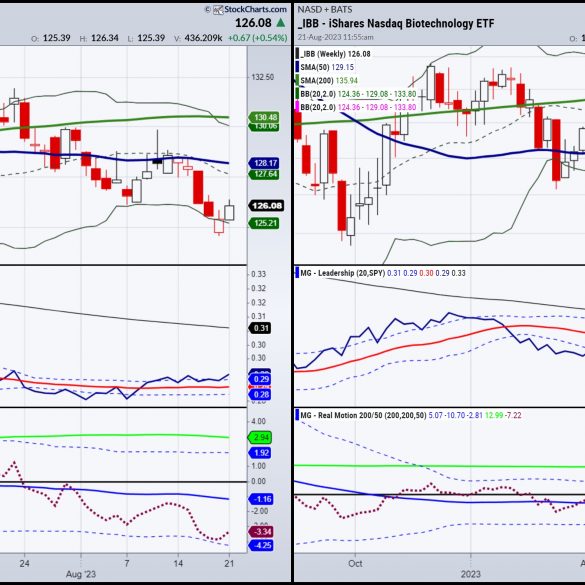Click the 21 date label on daily chart
This screenshot has width=585, height=585.
coord(229,563)
